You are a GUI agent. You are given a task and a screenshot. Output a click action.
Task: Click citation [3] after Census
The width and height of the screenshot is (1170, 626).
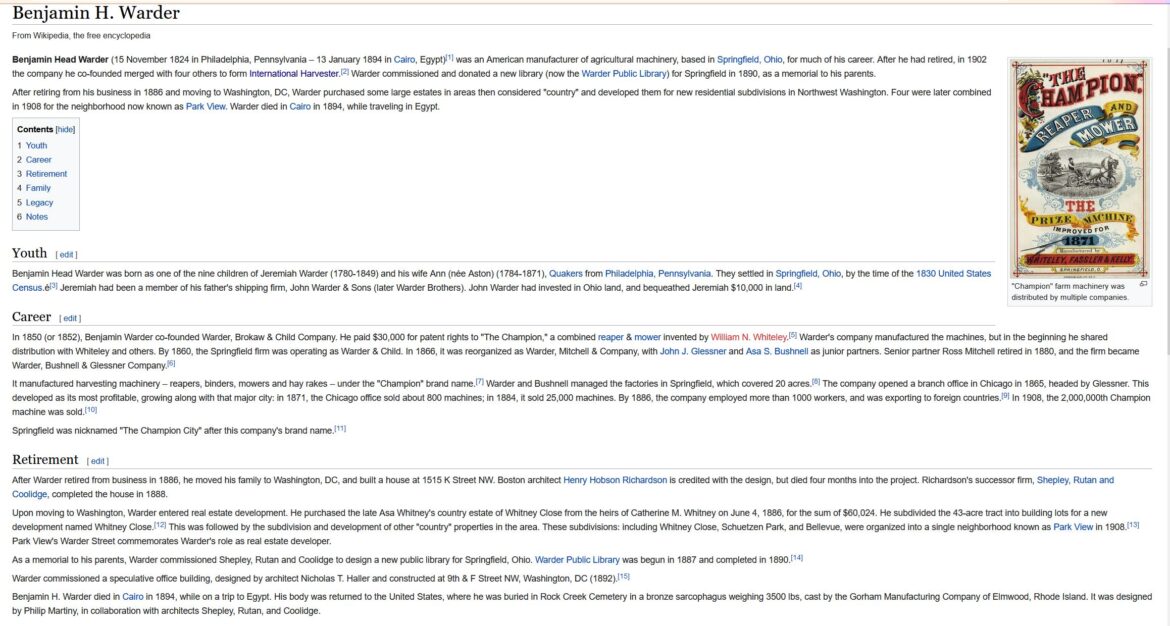53,286
